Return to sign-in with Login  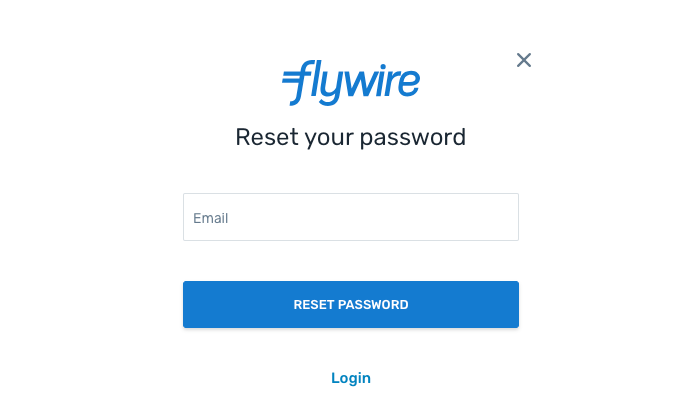coord(351,378)
